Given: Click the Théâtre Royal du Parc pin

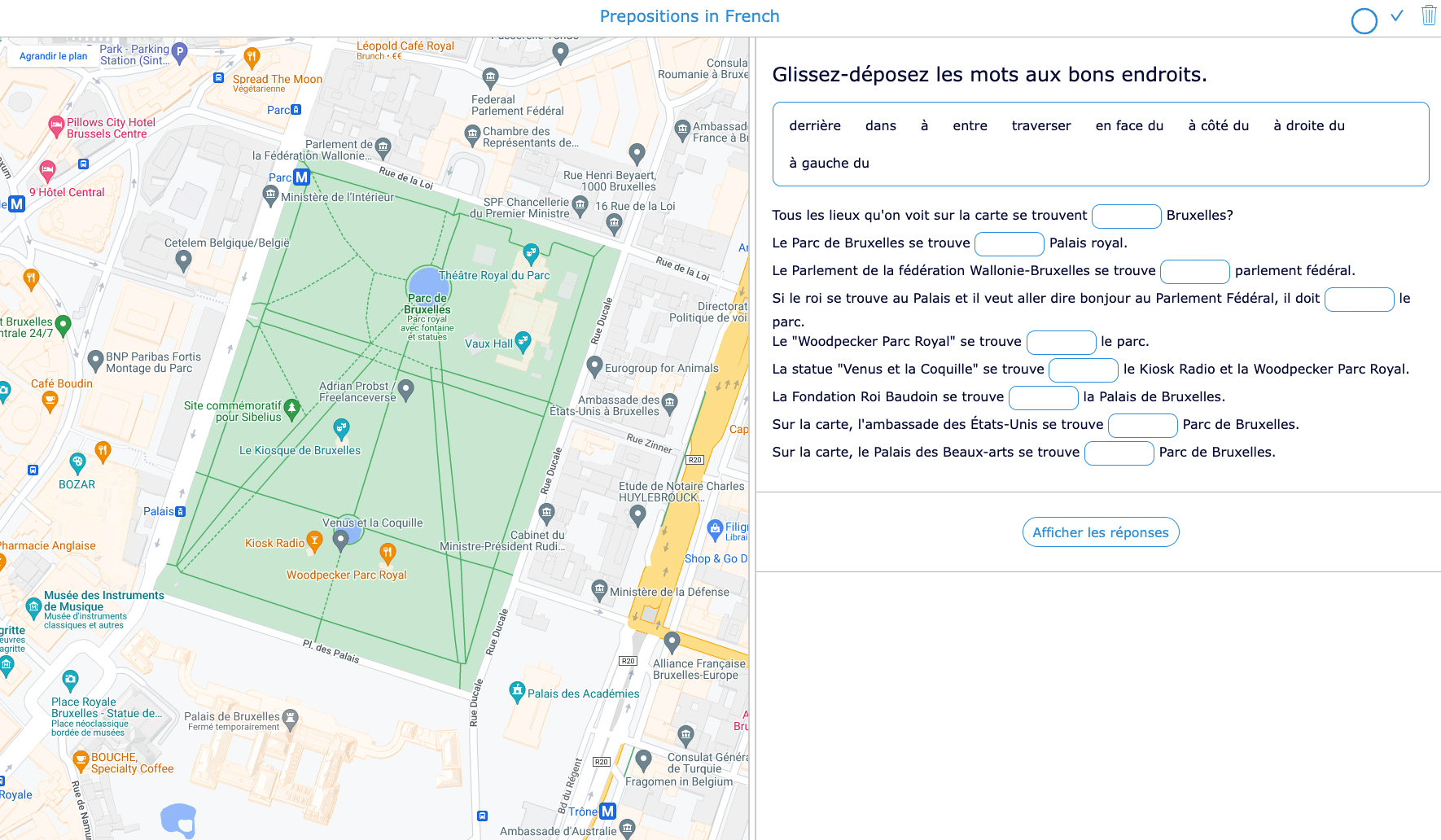Looking at the screenshot, I should tap(531, 254).
